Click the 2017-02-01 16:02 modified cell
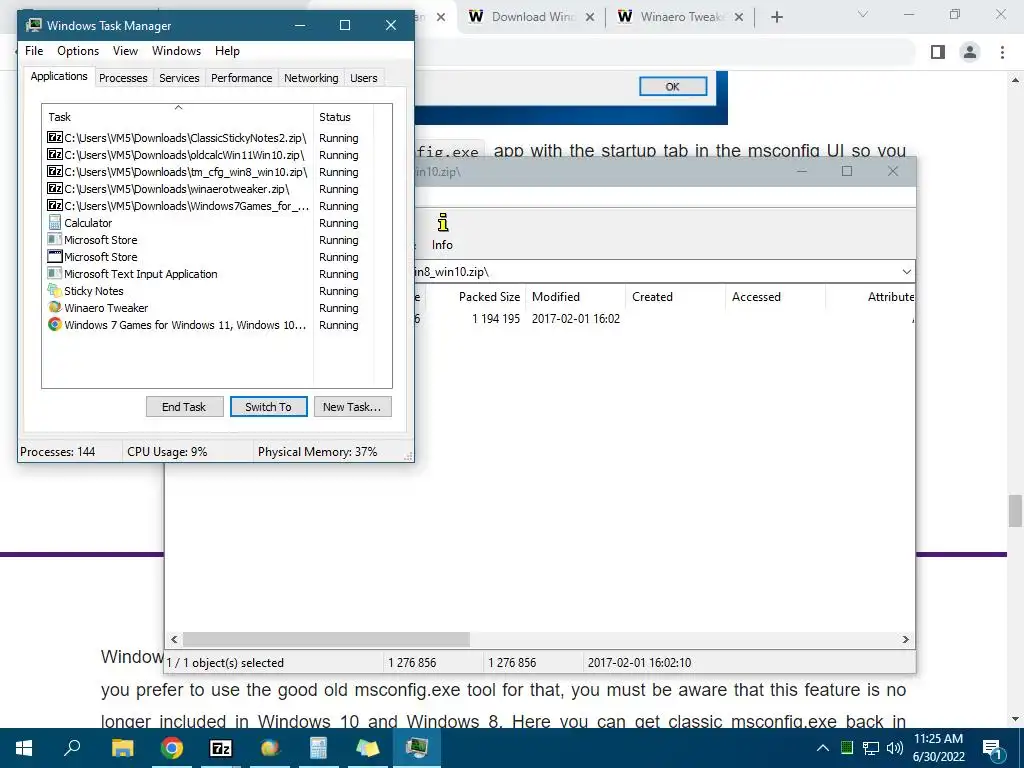 click(575, 319)
